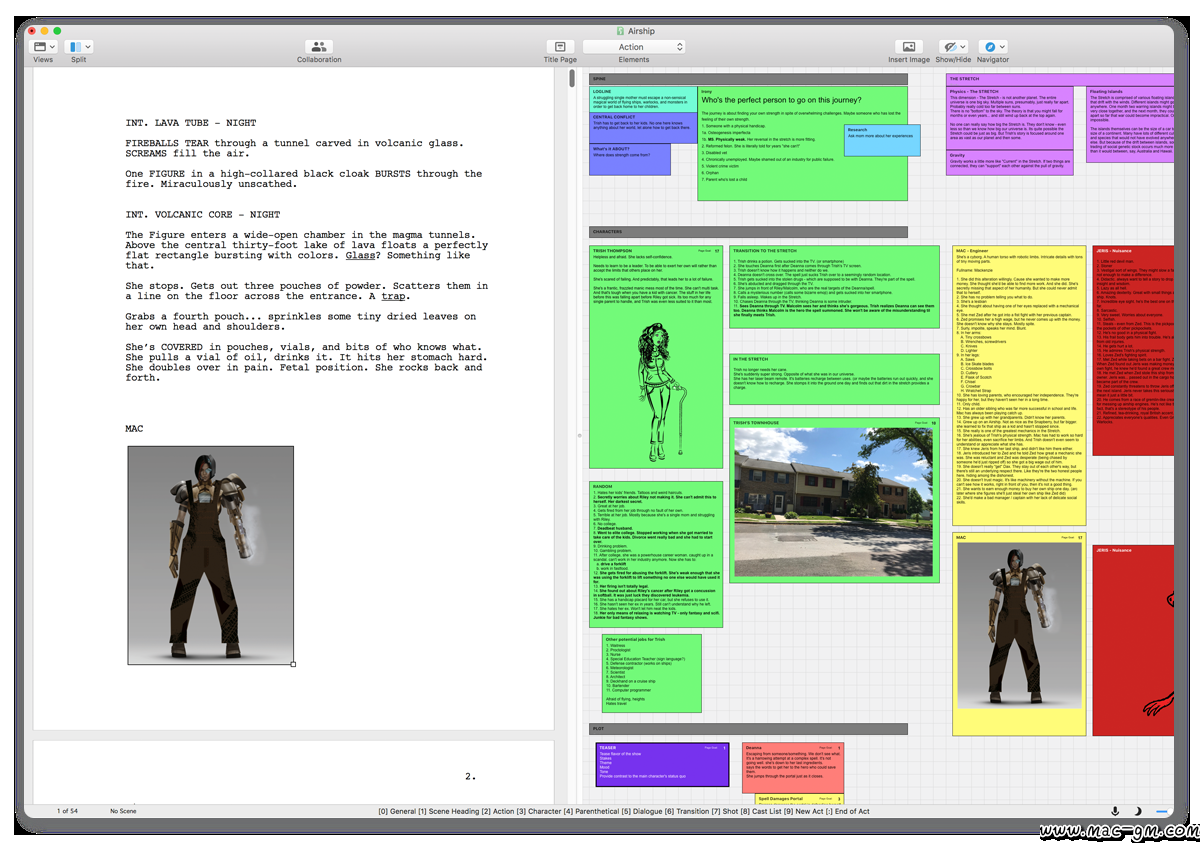The width and height of the screenshot is (1200, 843).
Task: Select the Dialogue element in status bar
Action: click(x=647, y=811)
